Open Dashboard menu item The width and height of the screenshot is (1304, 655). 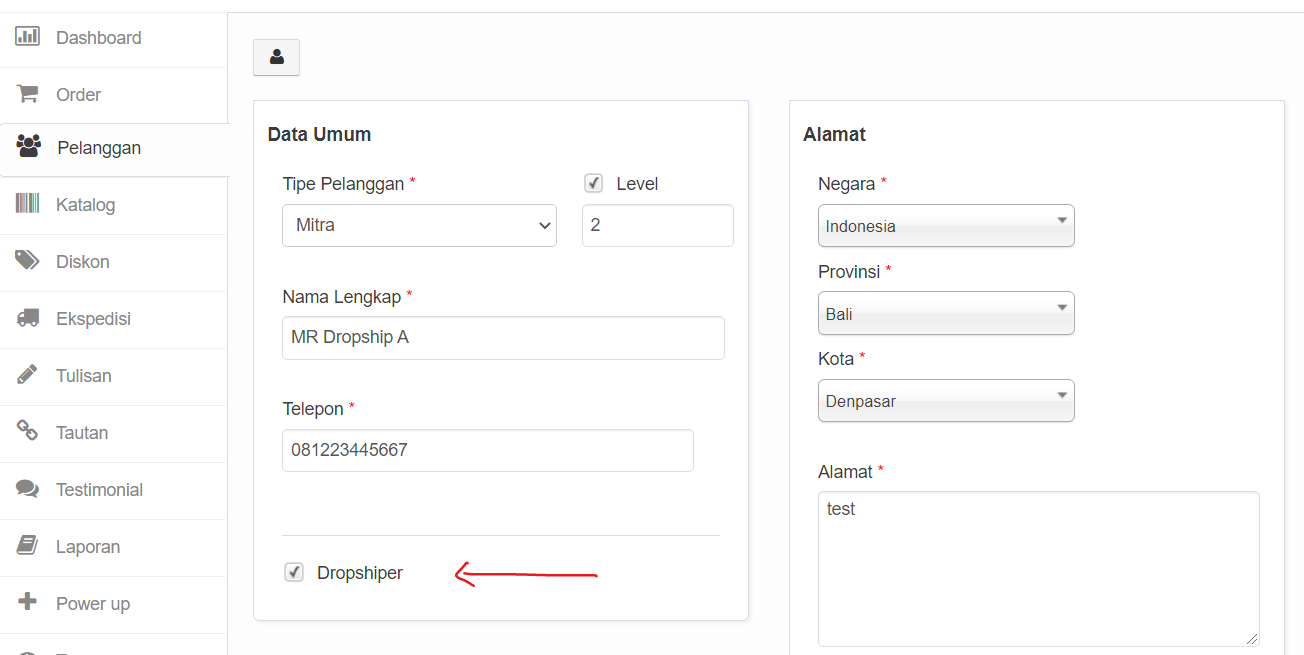[x=113, y=38]
